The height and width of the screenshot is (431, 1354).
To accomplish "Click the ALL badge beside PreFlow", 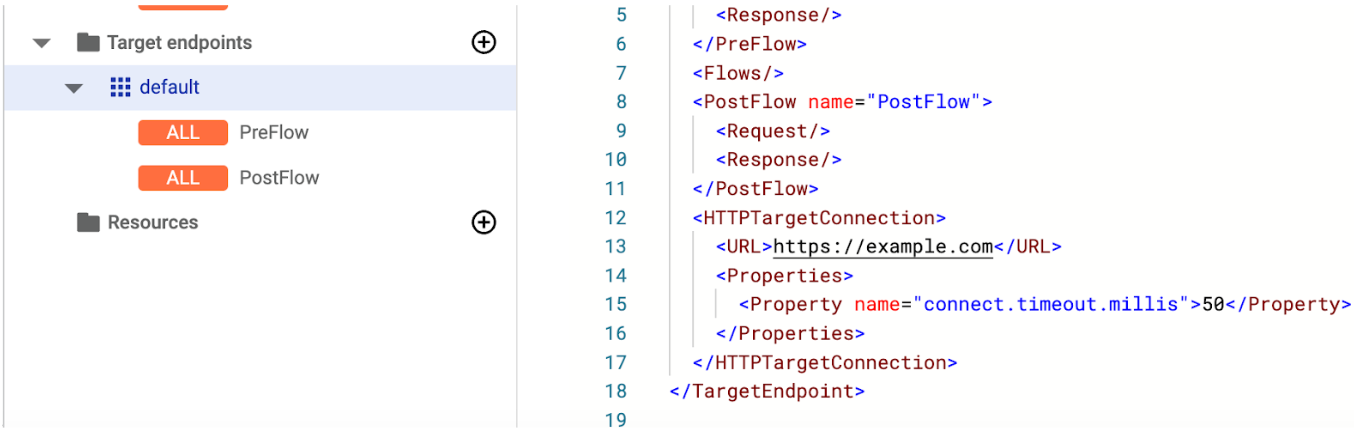I will 183,133.
